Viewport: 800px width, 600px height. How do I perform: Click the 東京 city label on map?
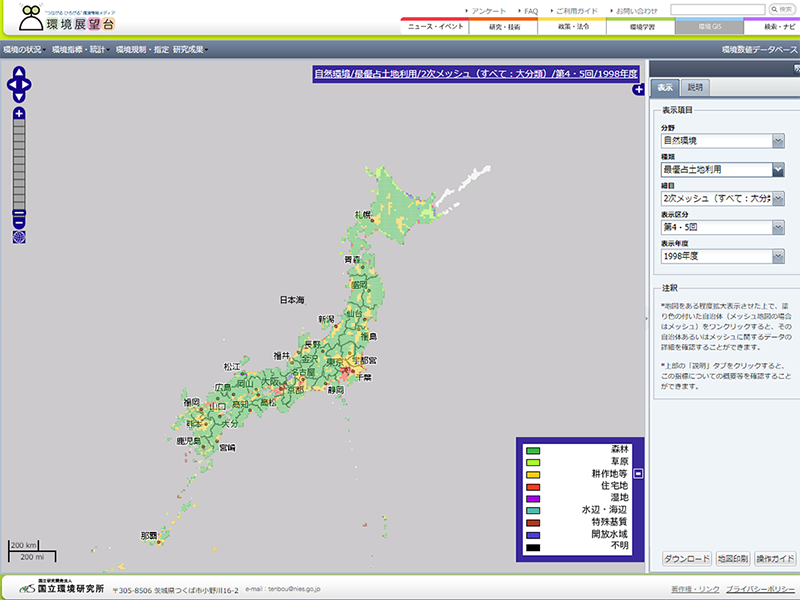(335, 361)
